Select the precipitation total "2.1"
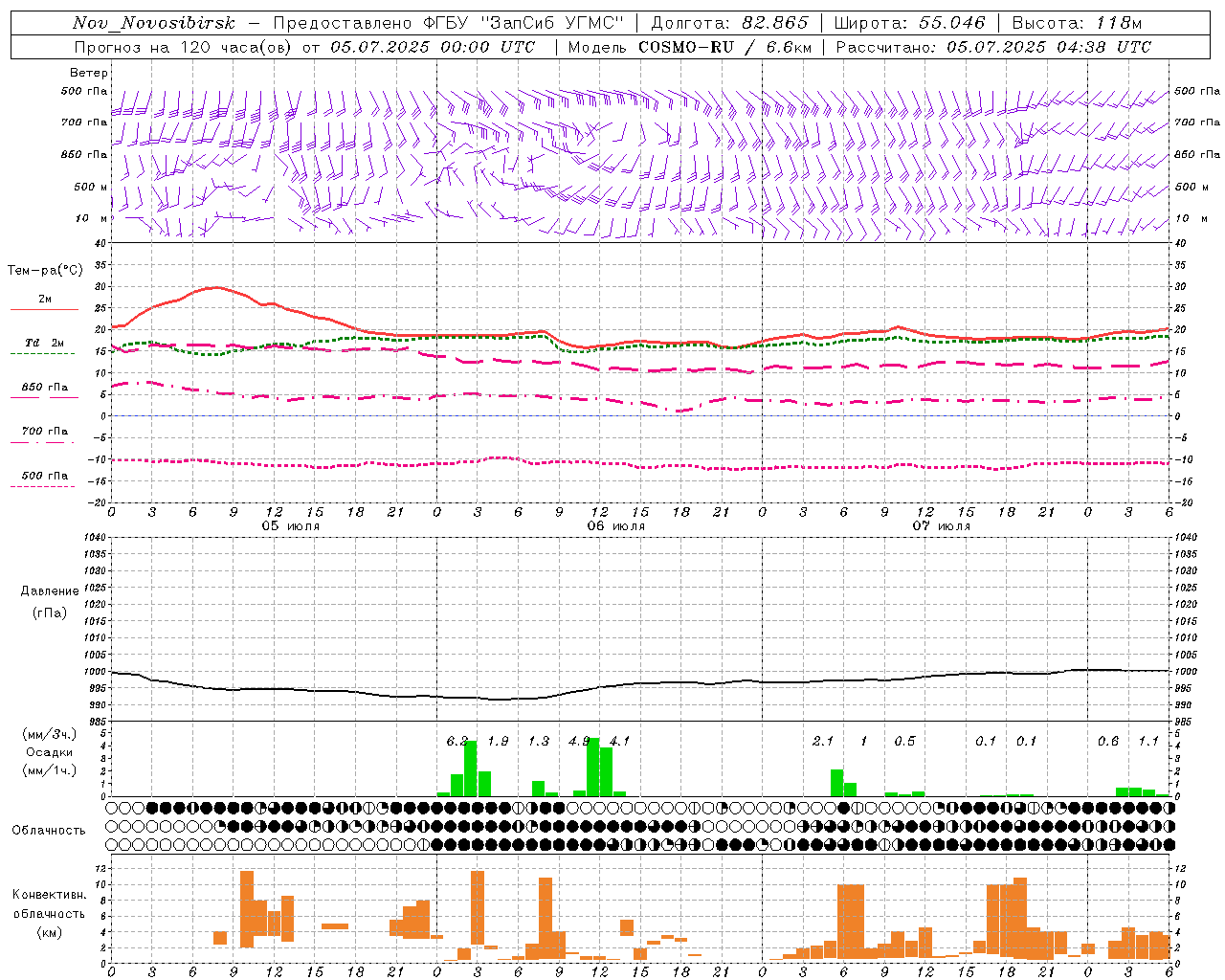Screen dimensions: 1225x980 point(823,741)
